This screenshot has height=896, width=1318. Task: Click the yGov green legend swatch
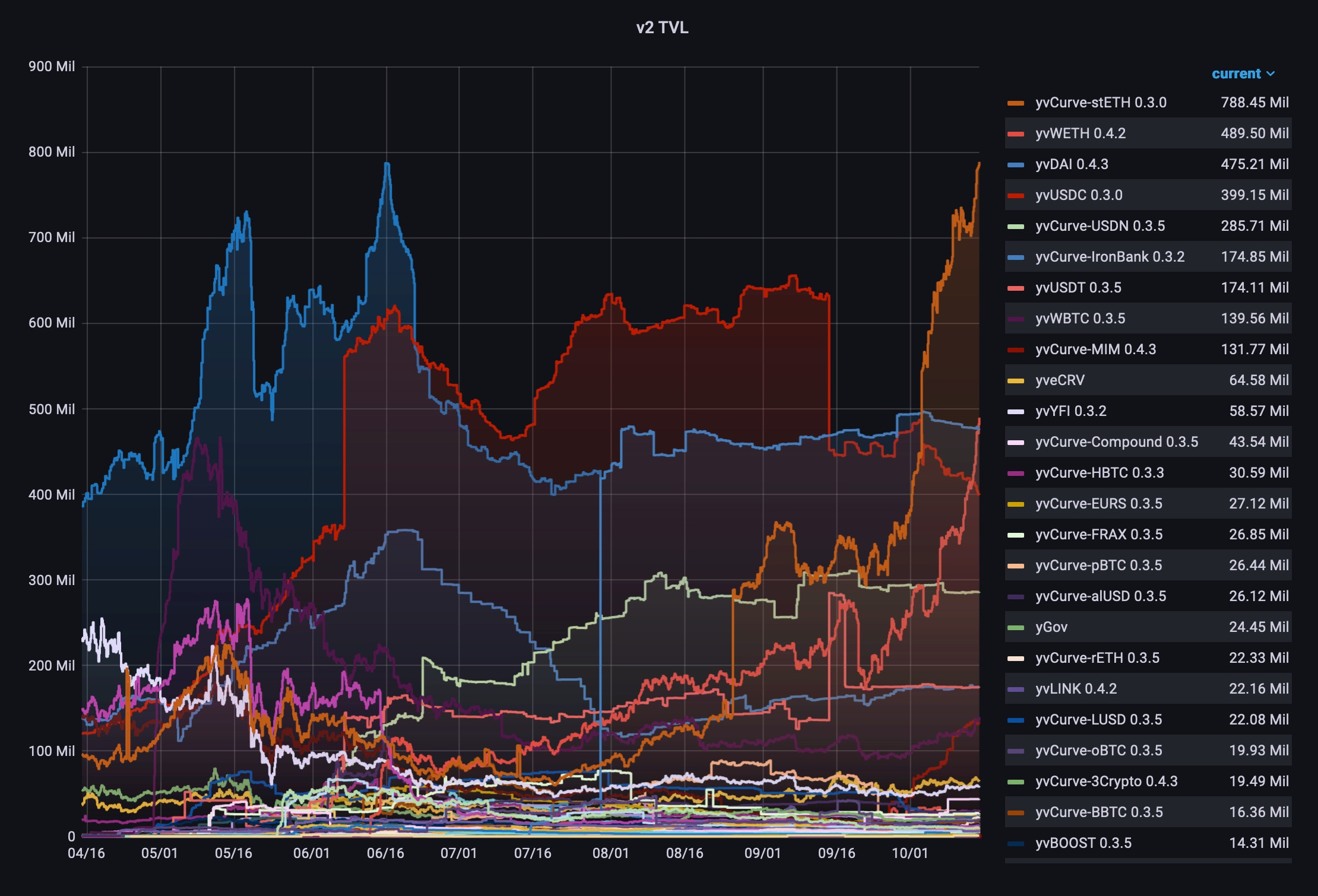point(1016,628)
